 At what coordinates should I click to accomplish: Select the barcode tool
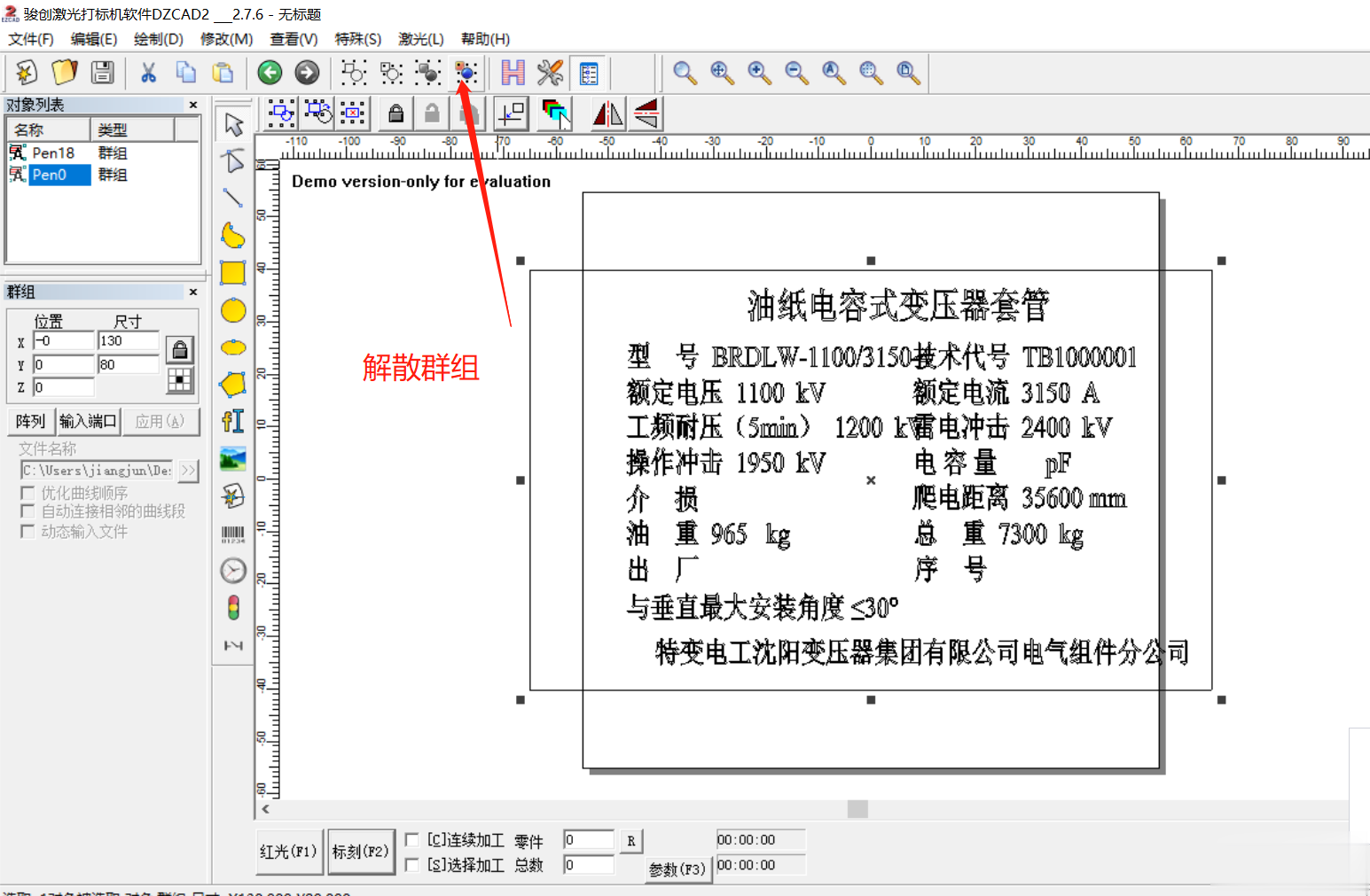[233, 534]
